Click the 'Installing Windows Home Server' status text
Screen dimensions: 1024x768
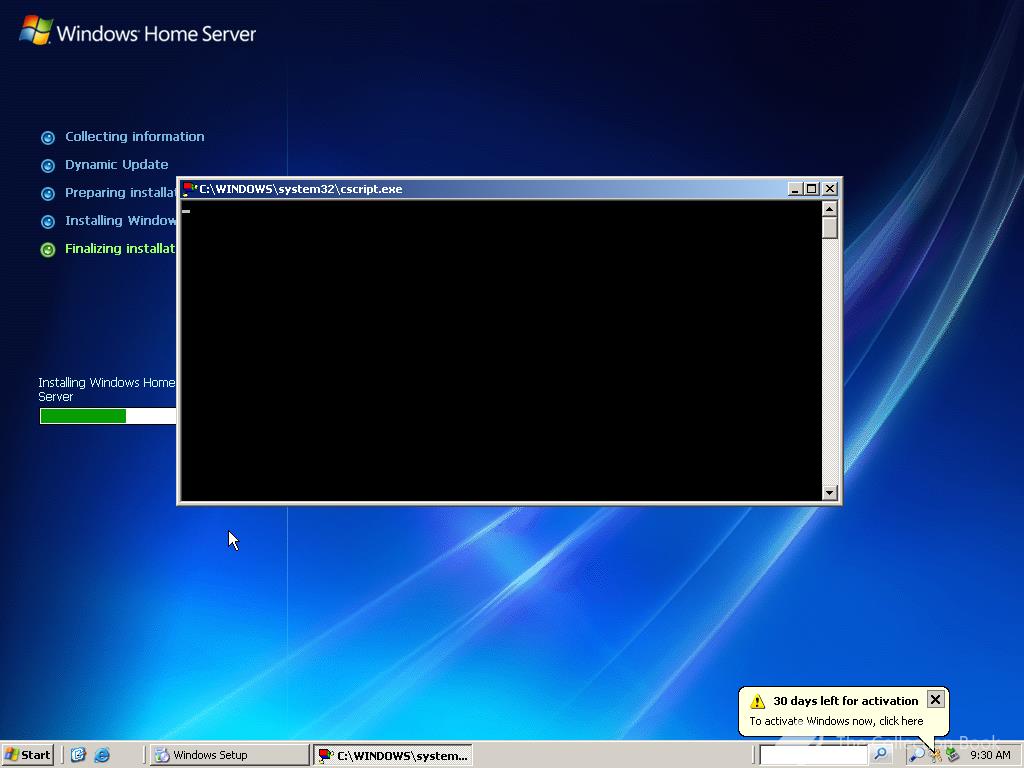106,389
